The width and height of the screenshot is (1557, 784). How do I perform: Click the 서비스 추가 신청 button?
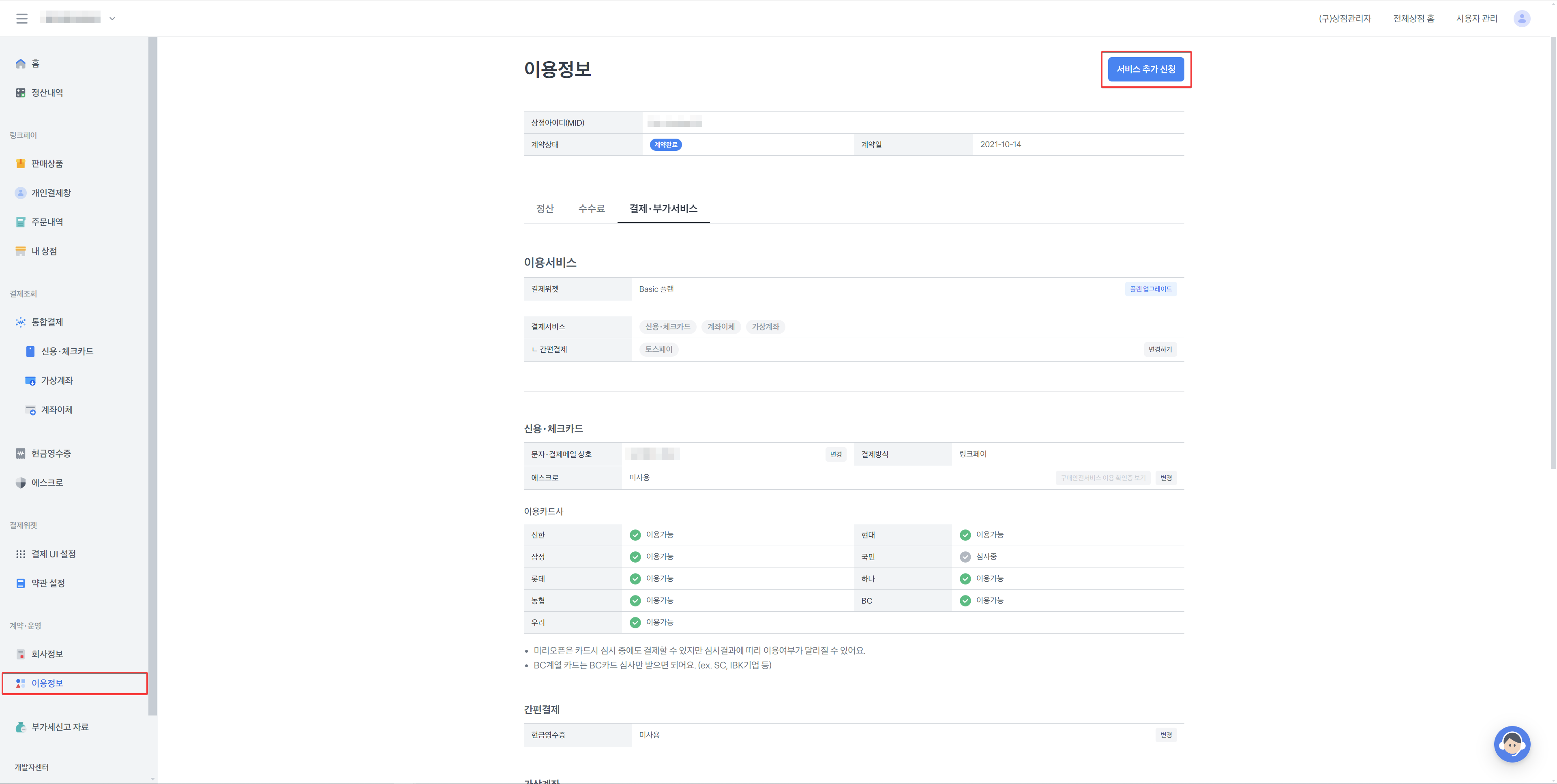click(1145, 69)
